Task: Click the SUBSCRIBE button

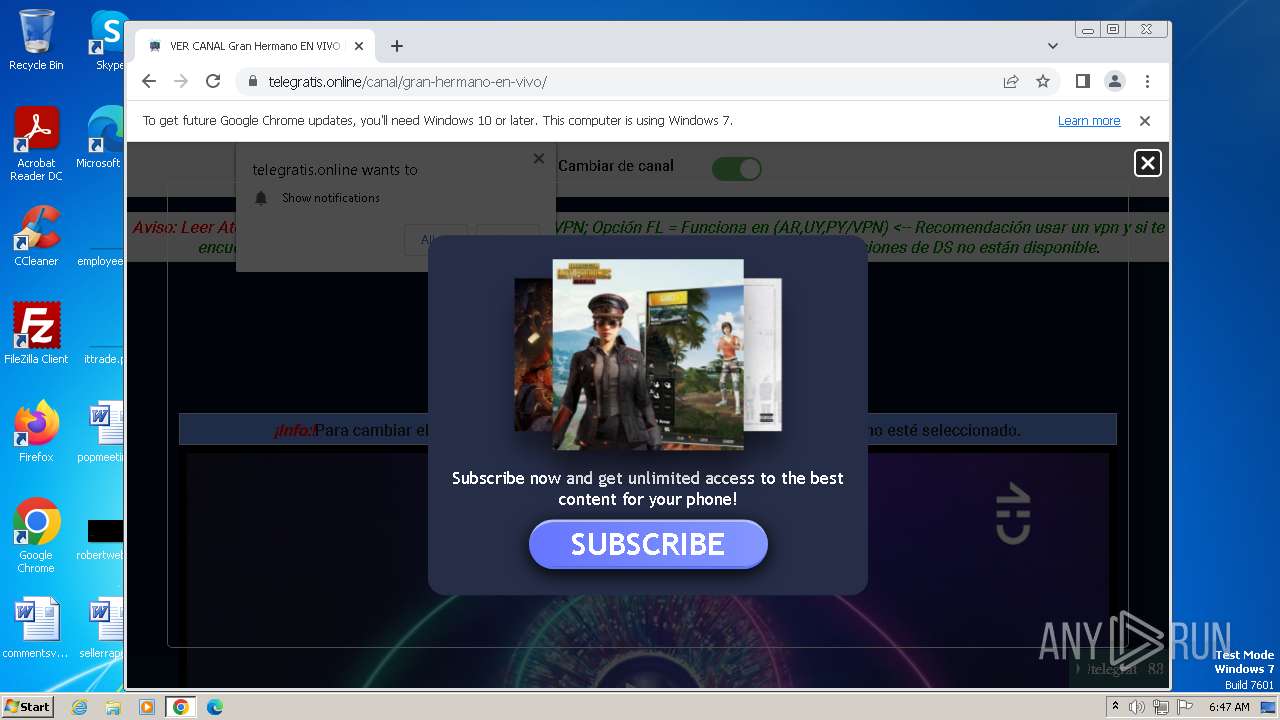Action: tap(648, 544)
